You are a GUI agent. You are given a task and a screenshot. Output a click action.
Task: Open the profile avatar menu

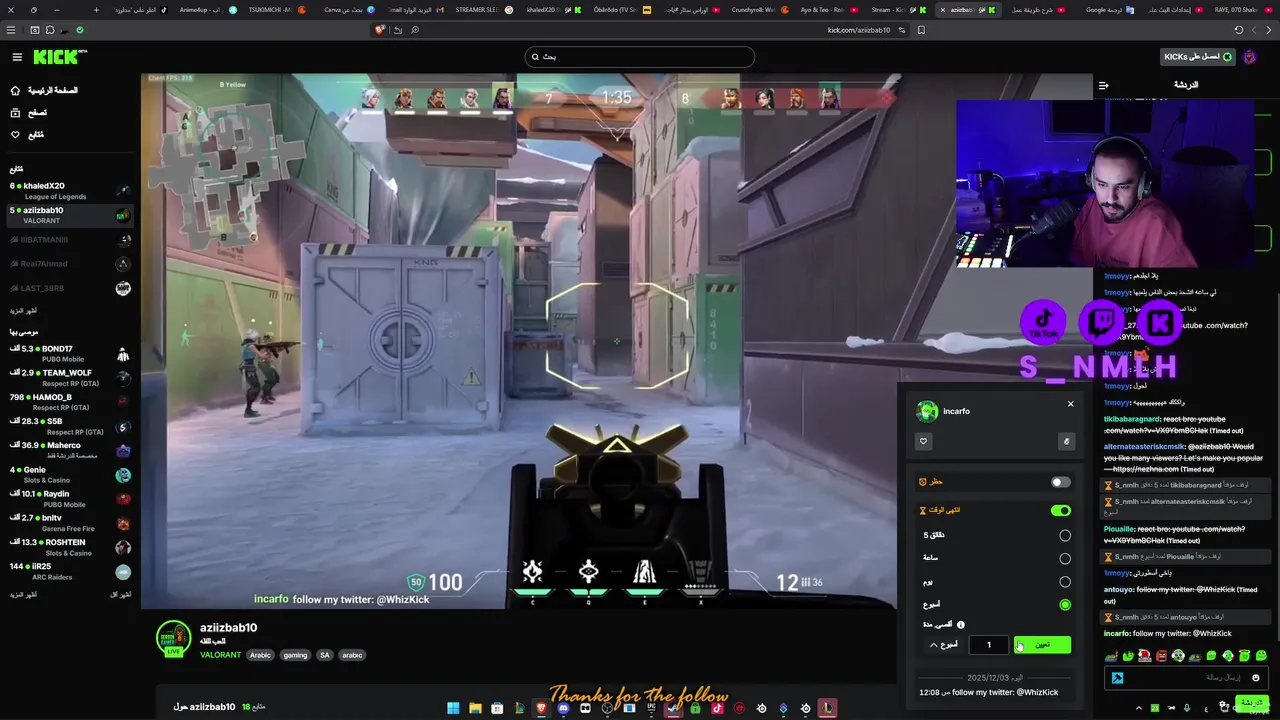point(1249,57)
